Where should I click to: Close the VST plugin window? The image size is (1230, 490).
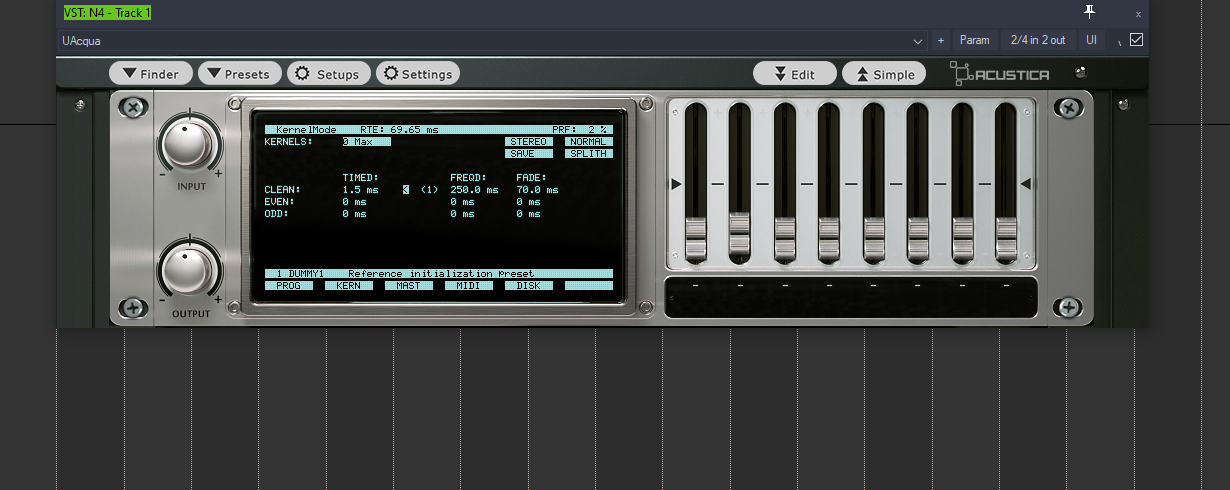pyautogui.click(x=1138, y=14)
